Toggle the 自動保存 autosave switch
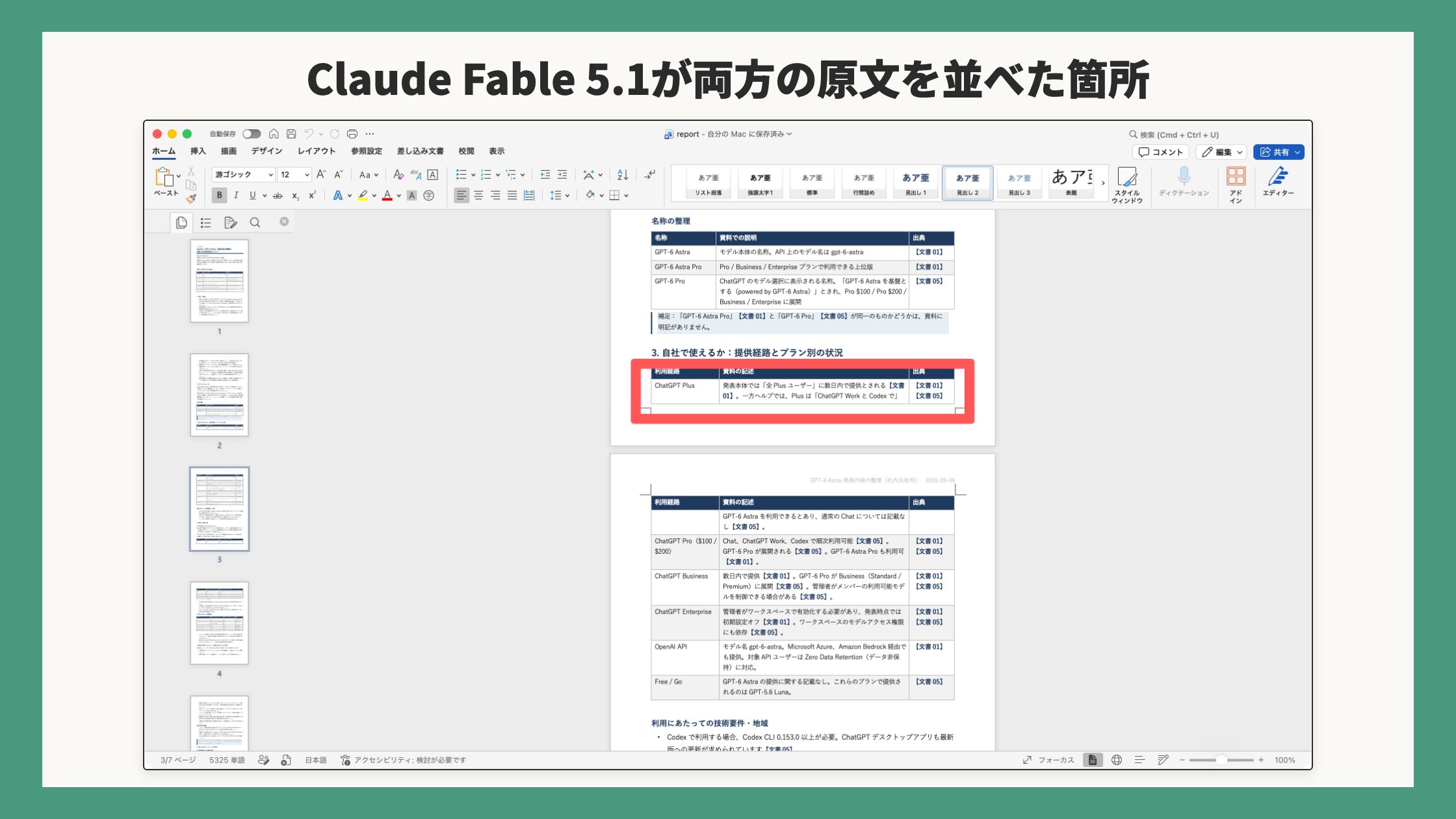This screenshot has width=1456, height=819. 252,134
